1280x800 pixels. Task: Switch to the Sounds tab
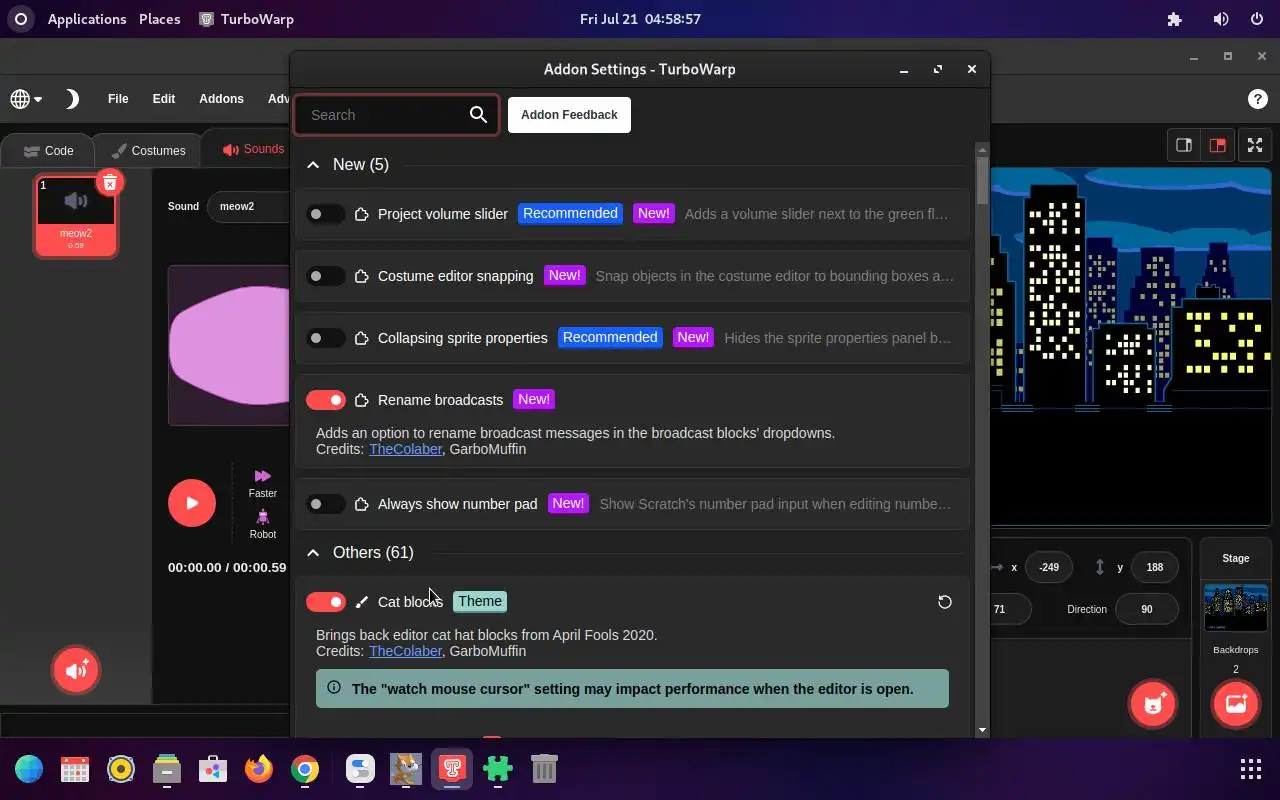(x=252, y=149)
